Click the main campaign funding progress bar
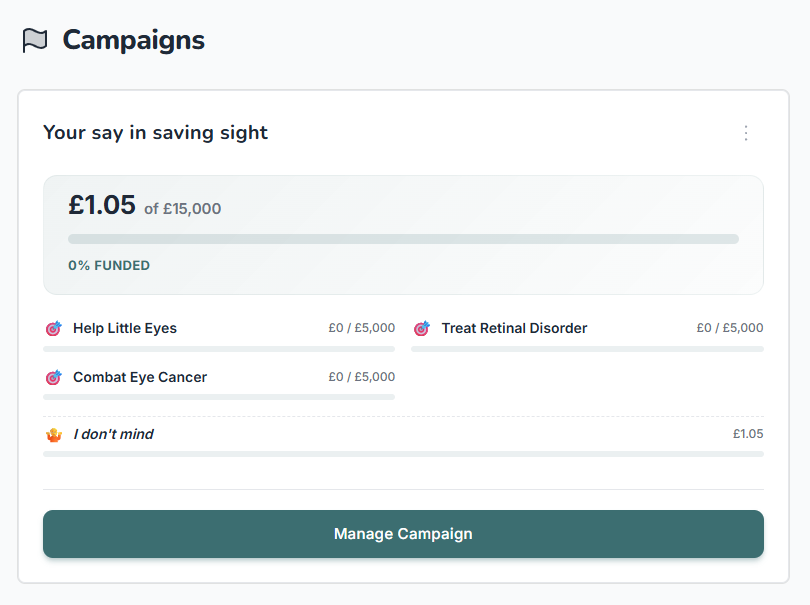 click(403, 239)
